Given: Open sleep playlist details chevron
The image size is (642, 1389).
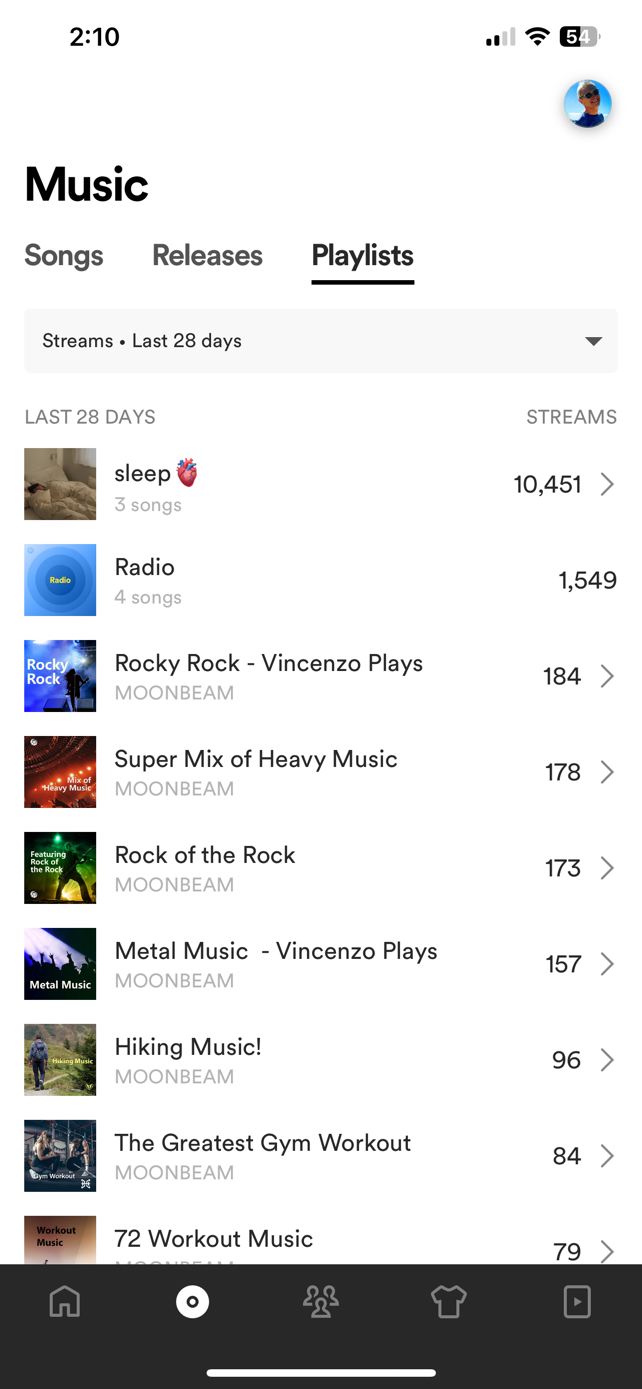Looking at the screenshot, I should coord(607,485).
